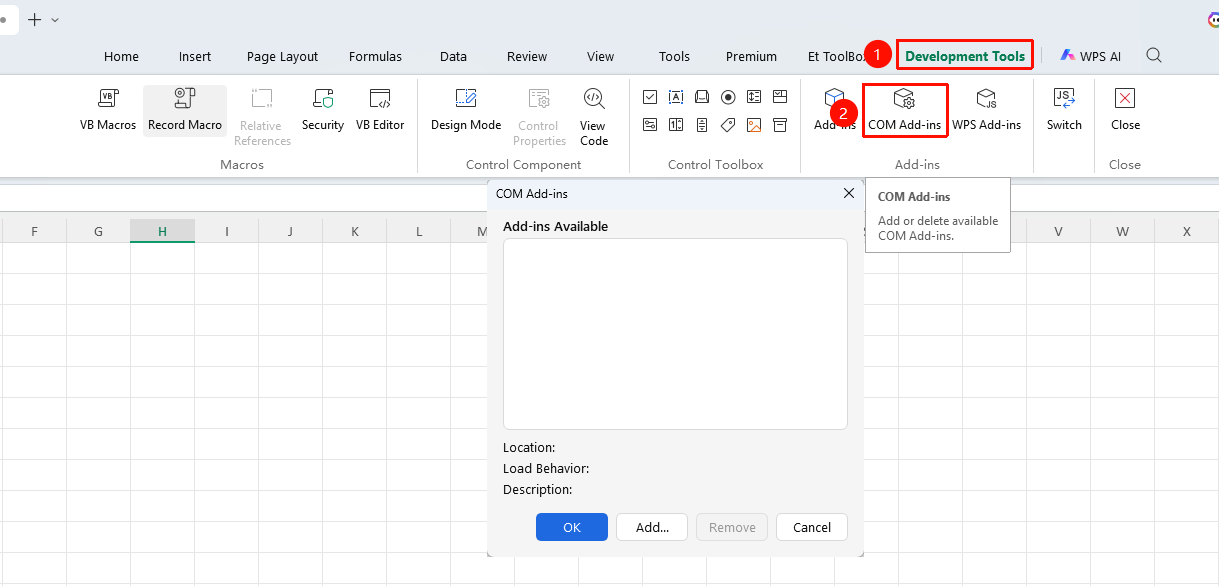This screenshot has height=586, width=1219.
Task: Insert a Command Button control
Action: pos(702,97)
